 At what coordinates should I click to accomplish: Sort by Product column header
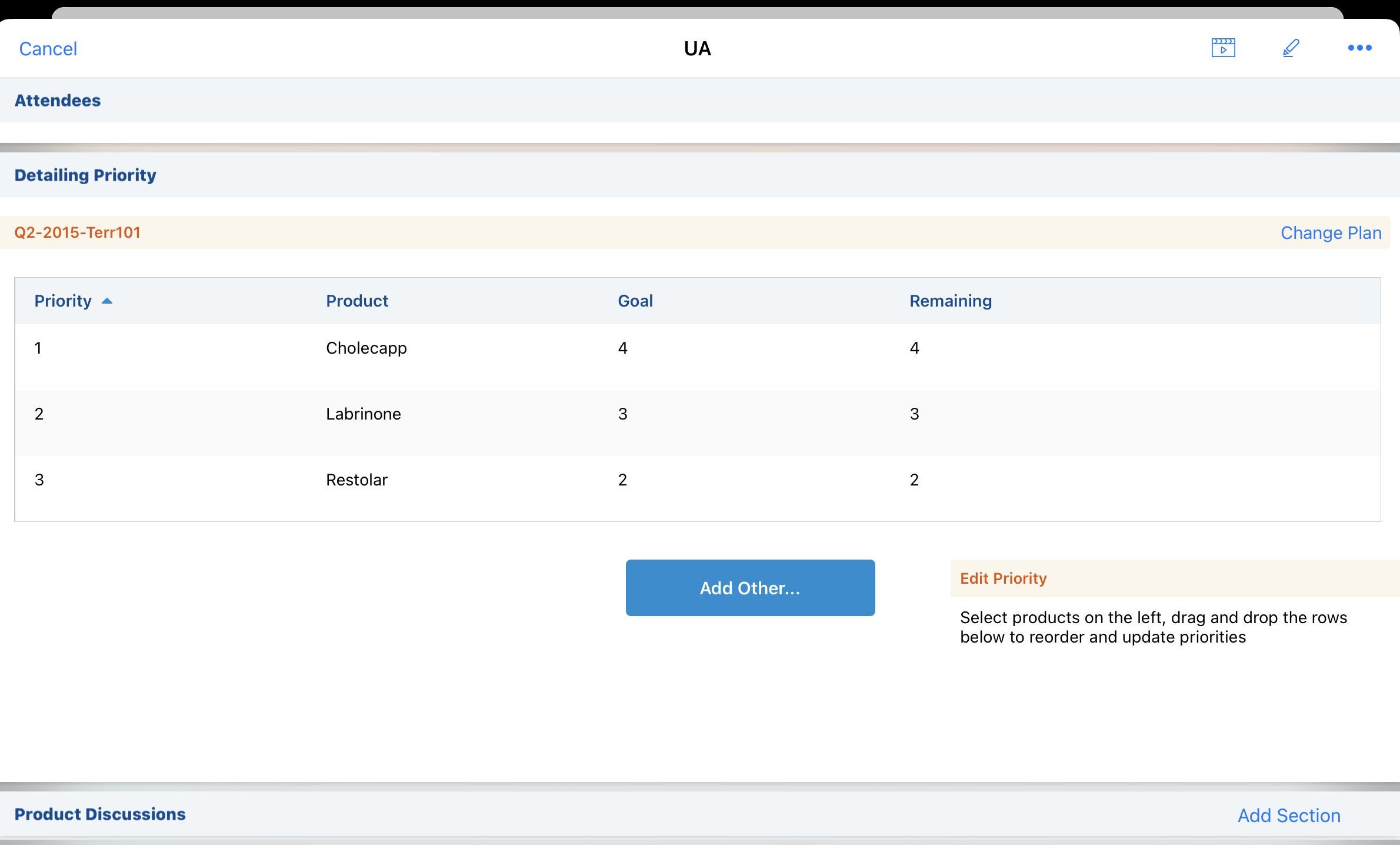coord(357,301)
